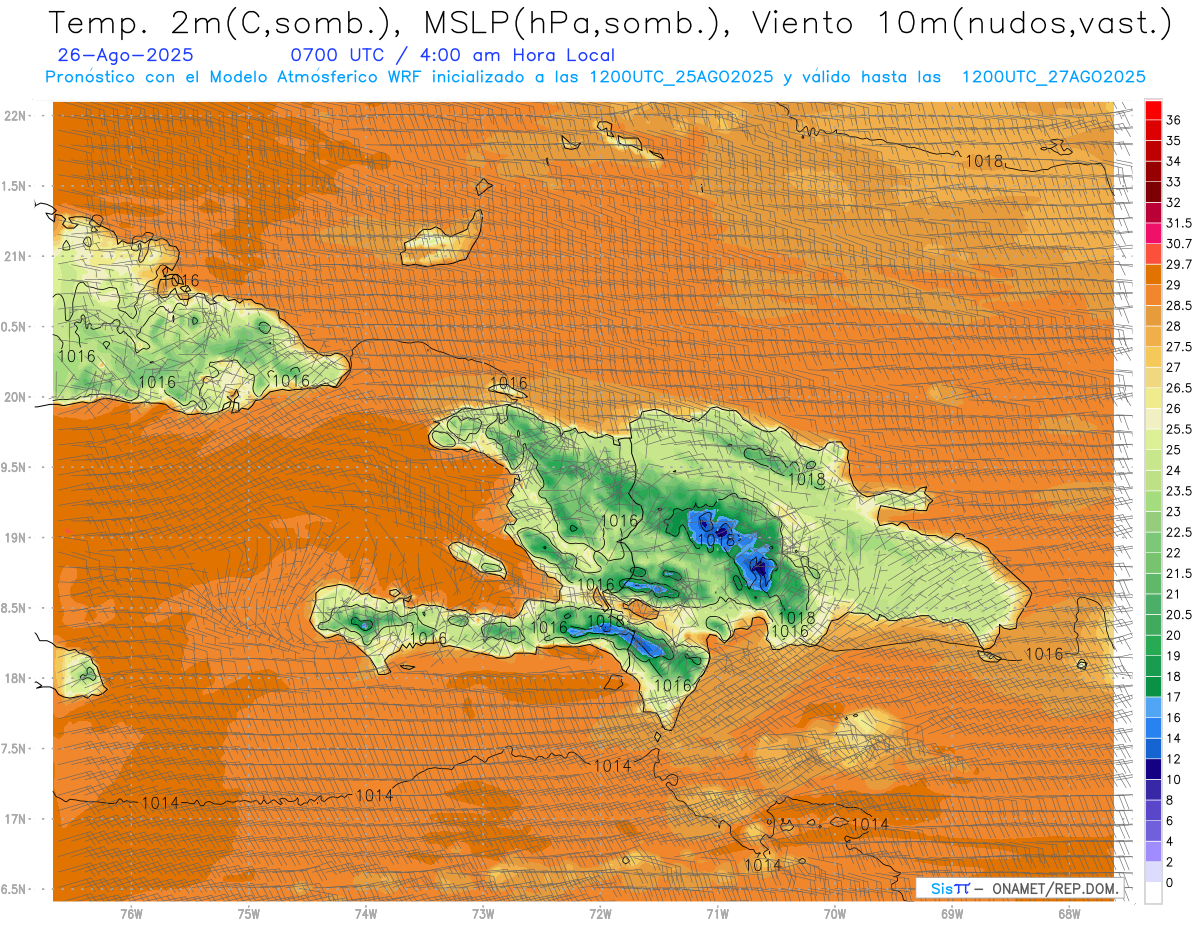The height and width of the screenshot is (927, 1200).
Task: Click legend value "26.5" on the color scale
Action: click(x=1179, y=388)
